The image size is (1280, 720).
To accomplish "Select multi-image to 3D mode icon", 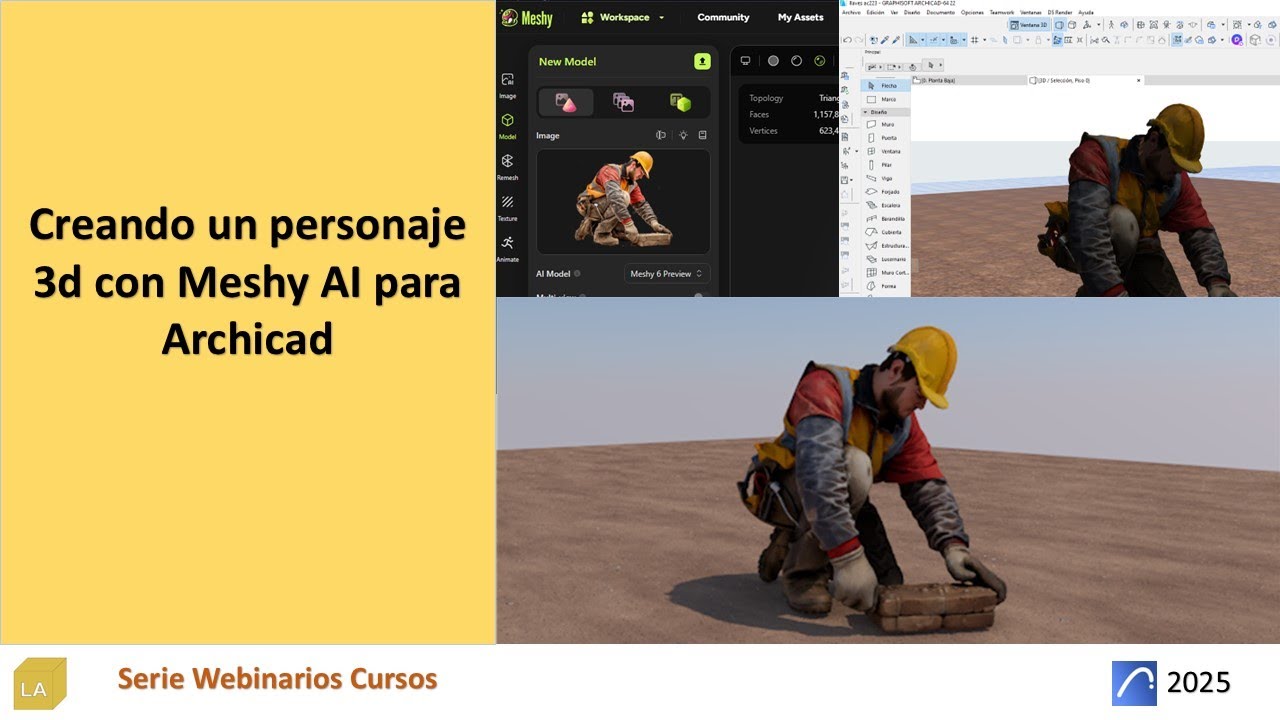I will (623, 102).
